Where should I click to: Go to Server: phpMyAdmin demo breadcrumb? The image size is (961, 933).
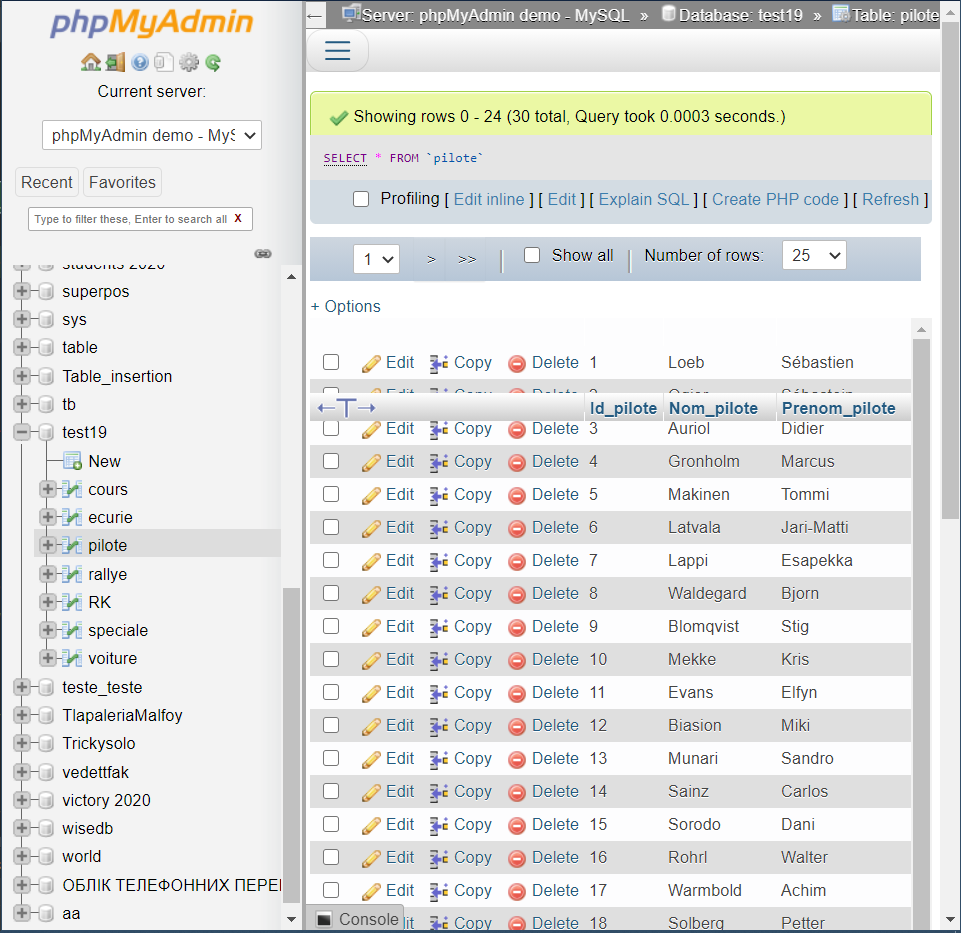pos(495,15)
